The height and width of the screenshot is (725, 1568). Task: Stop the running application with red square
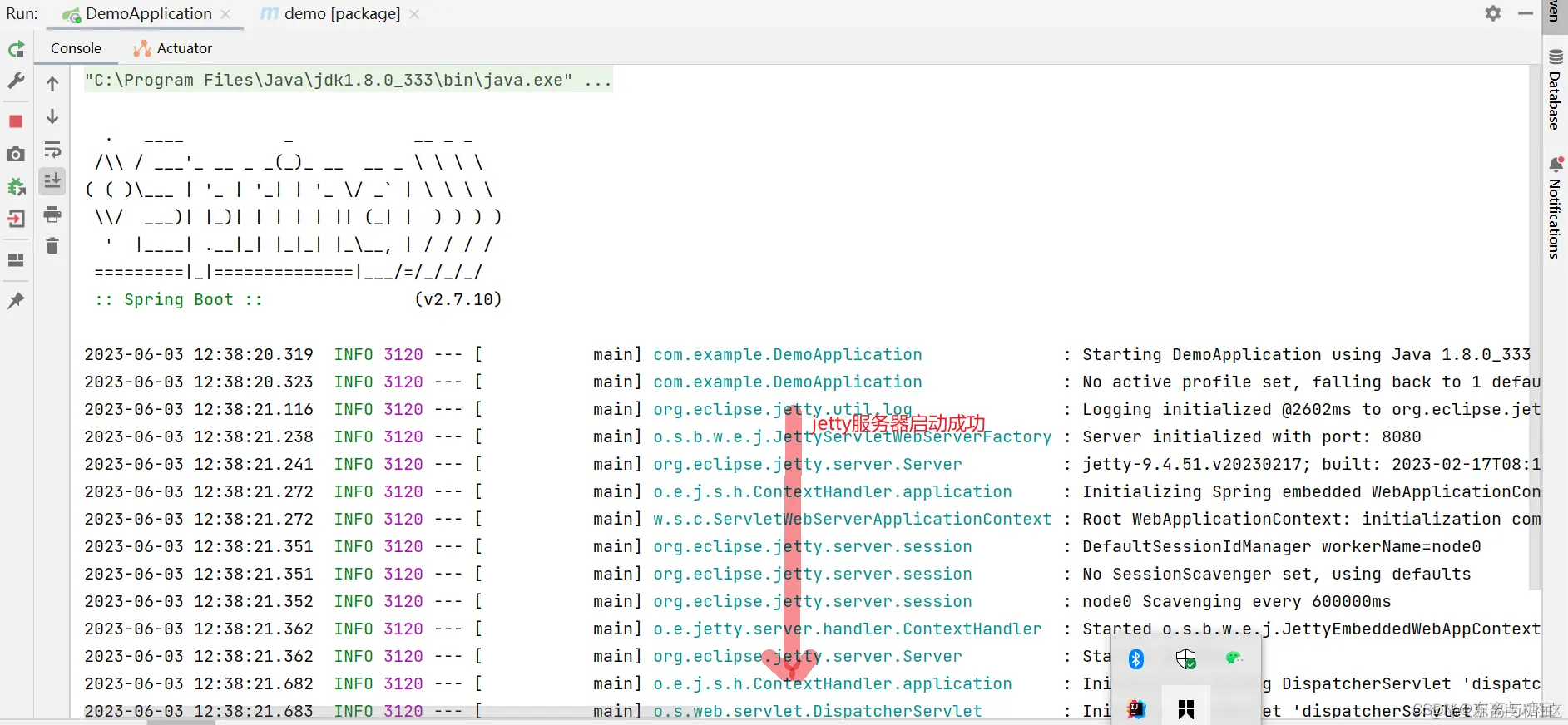pyautogui.click(x=16, y=121)
